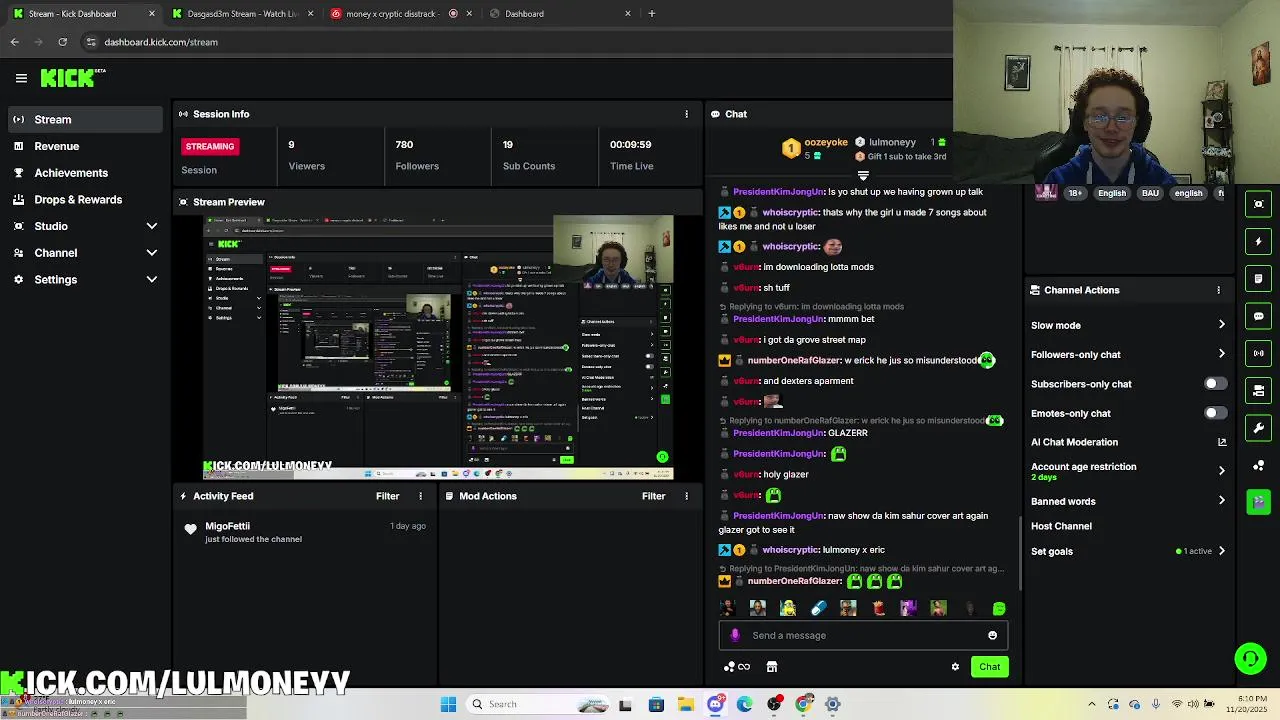Click purple microphone icon in message box
Image resolution: width=1280 pixels, height=720 pixels.
[735, 635]
